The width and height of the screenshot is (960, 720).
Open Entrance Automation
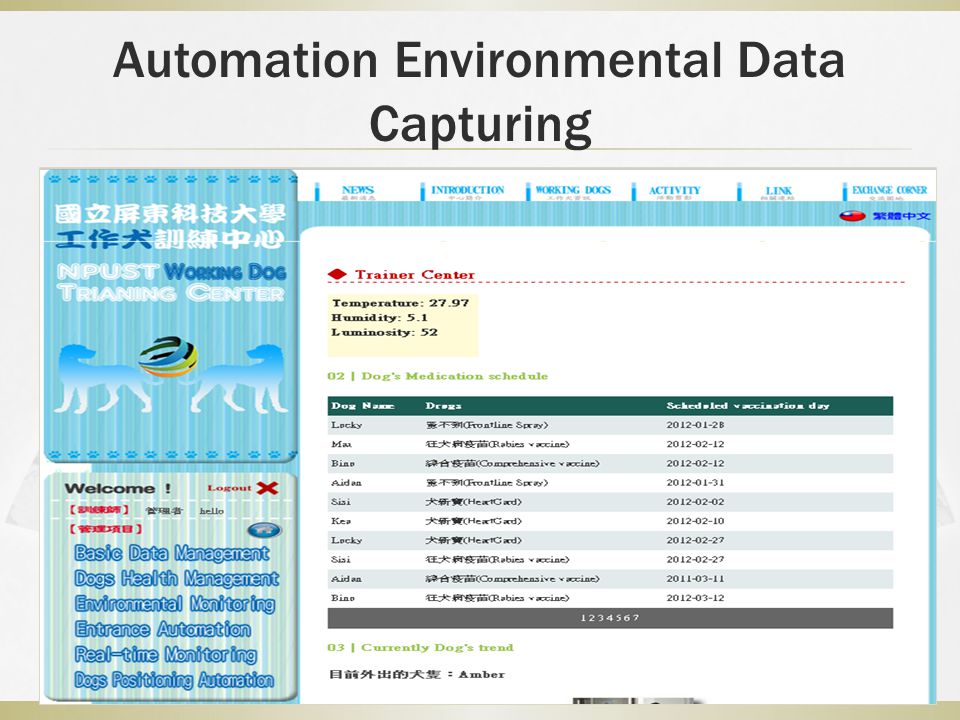point(162,629)
